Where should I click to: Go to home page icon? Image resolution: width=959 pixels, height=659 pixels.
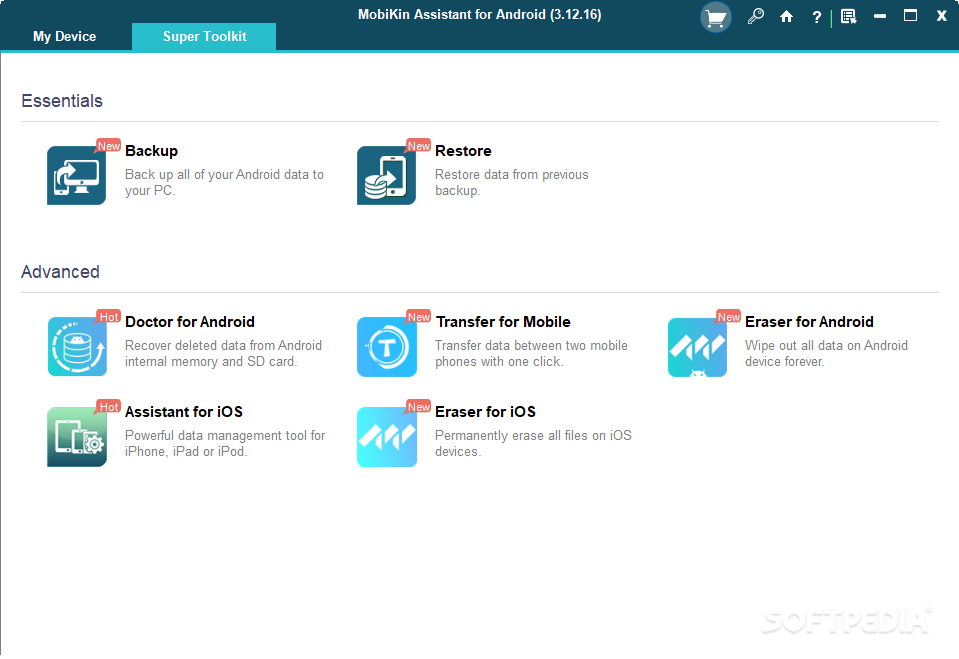[x=787, y=17]
